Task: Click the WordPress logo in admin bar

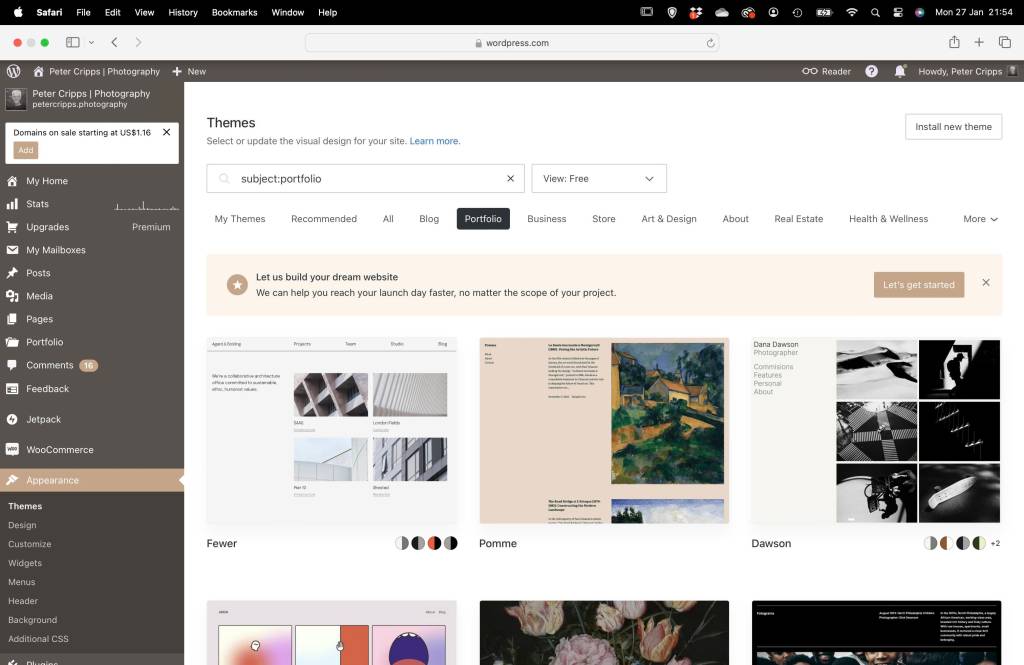Action: click(13, 71)
